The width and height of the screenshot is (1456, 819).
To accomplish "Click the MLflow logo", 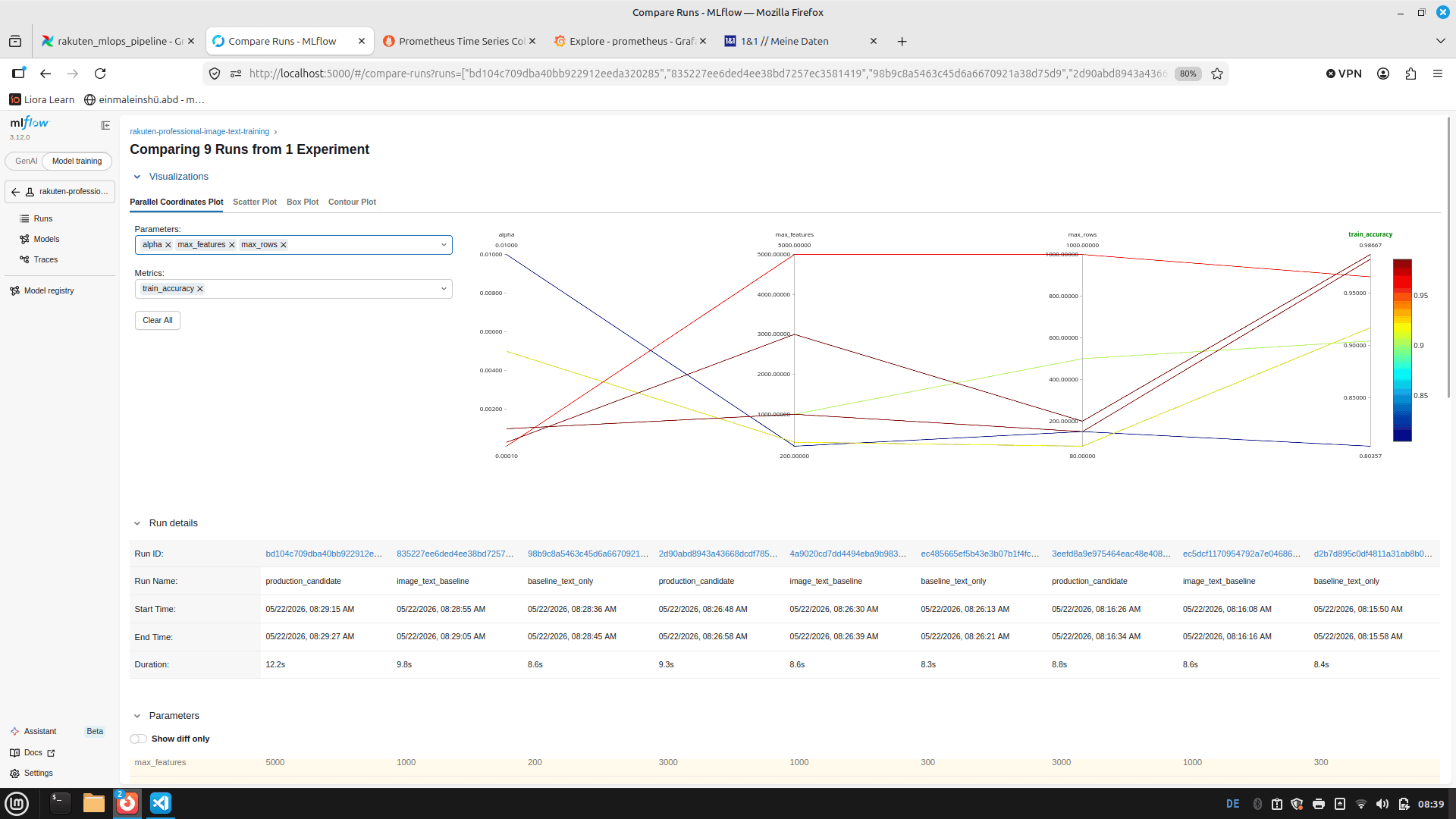I will [x=30, y=123].
